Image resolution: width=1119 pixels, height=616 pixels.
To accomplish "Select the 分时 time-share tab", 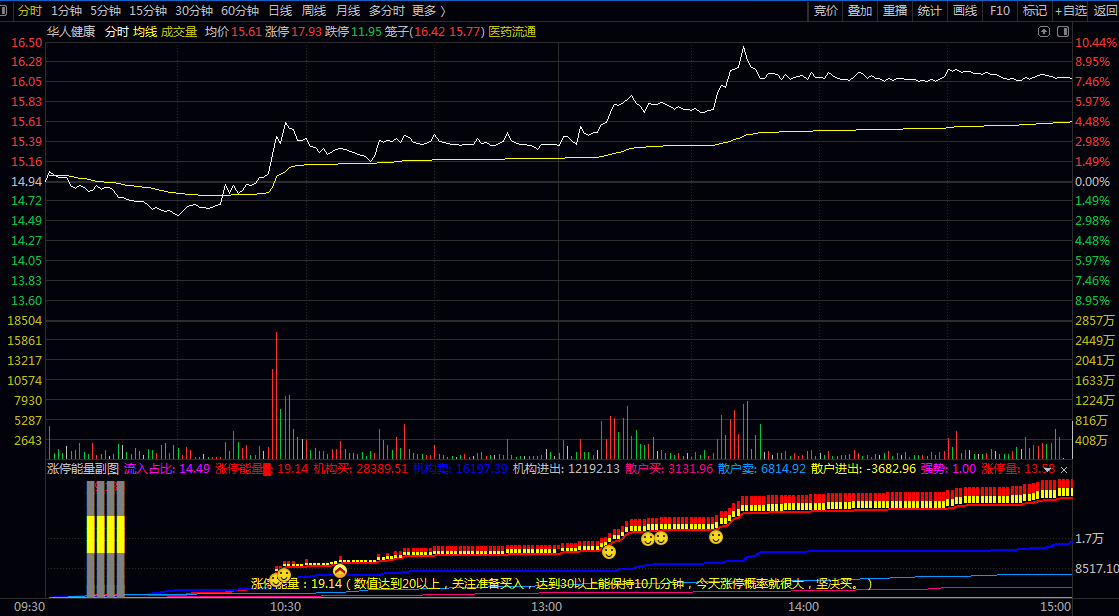I will click(29, 11).
